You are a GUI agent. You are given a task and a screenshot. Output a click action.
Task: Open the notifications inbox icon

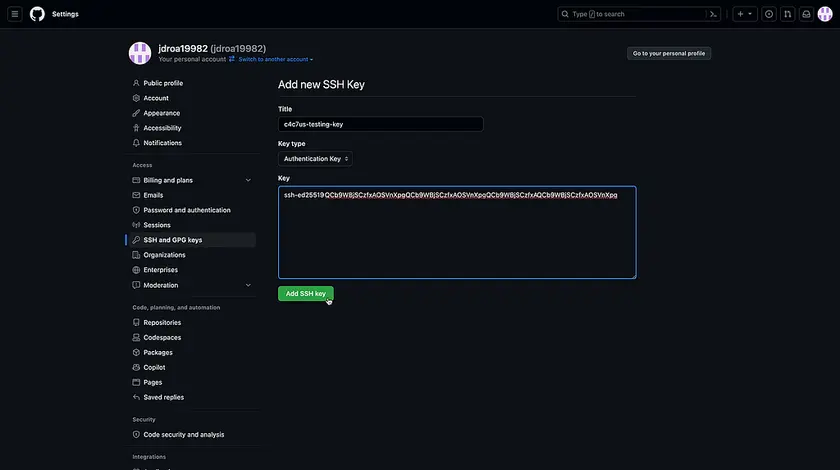[806, 14]
